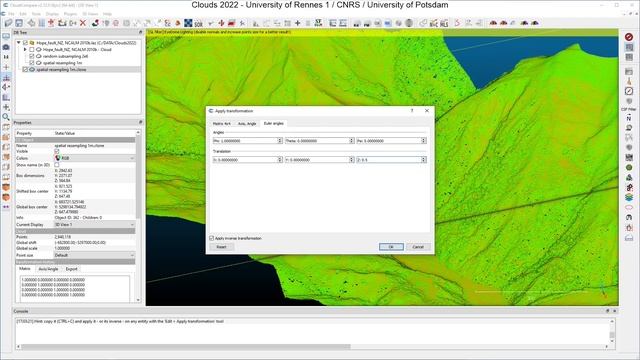
Task: Click the Phi angle input field
Action: [245, 140]
